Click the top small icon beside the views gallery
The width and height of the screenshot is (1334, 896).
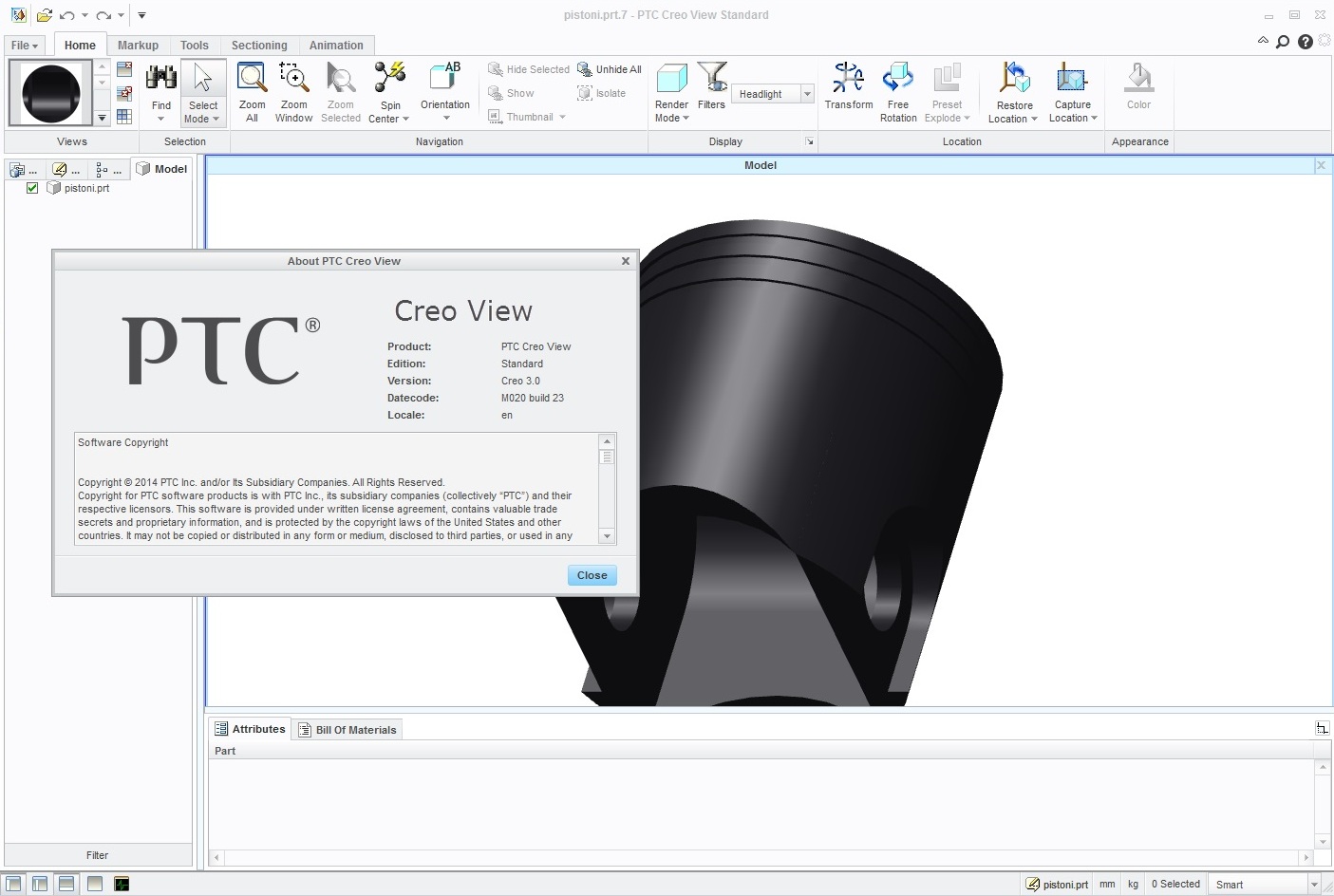[124, 69]
